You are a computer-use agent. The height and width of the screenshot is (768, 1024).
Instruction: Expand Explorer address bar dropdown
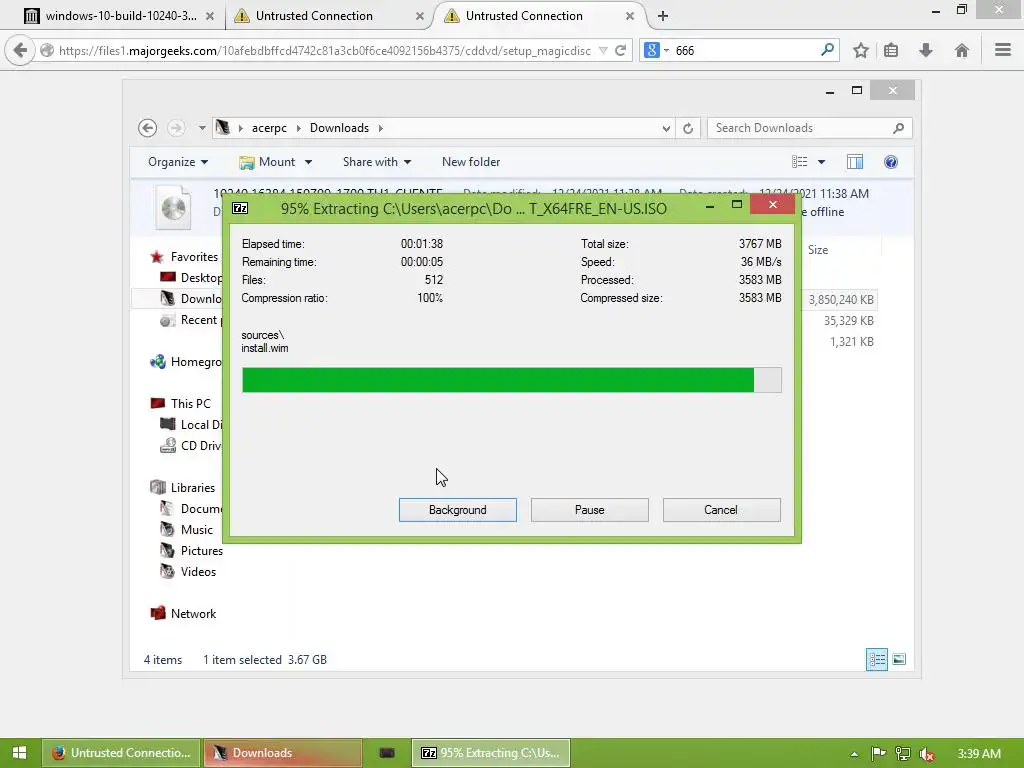[x=665, y=129]
